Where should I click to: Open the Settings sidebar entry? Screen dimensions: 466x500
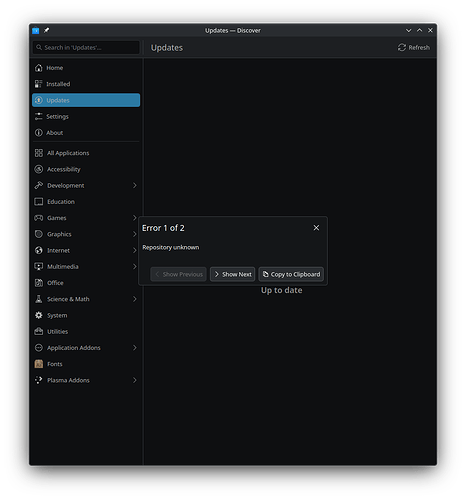coord(86,116)
